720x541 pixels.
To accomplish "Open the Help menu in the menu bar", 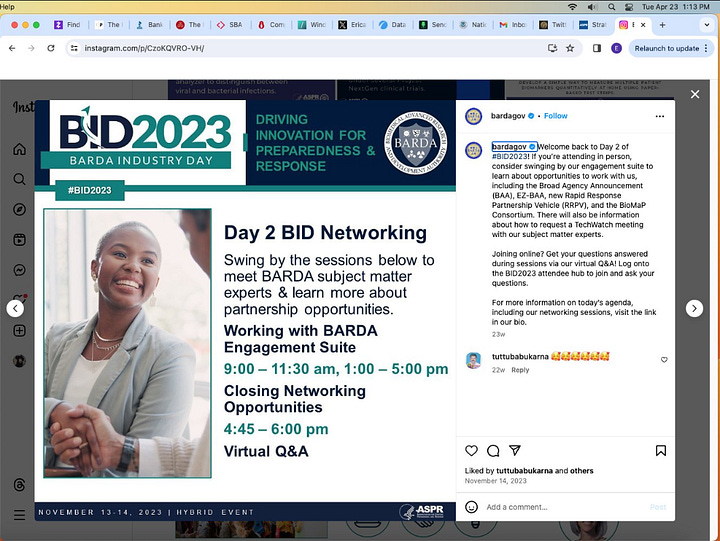I will (x=7, y=6).
